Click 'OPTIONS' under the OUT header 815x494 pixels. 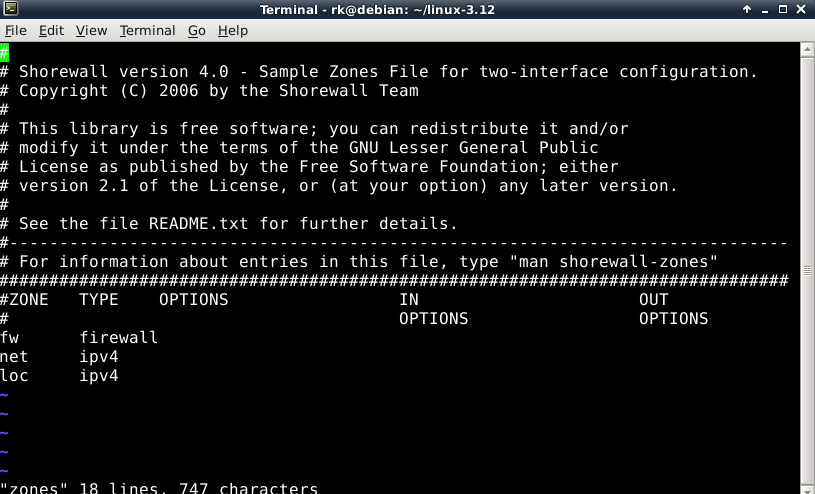(x=674, y=319)
